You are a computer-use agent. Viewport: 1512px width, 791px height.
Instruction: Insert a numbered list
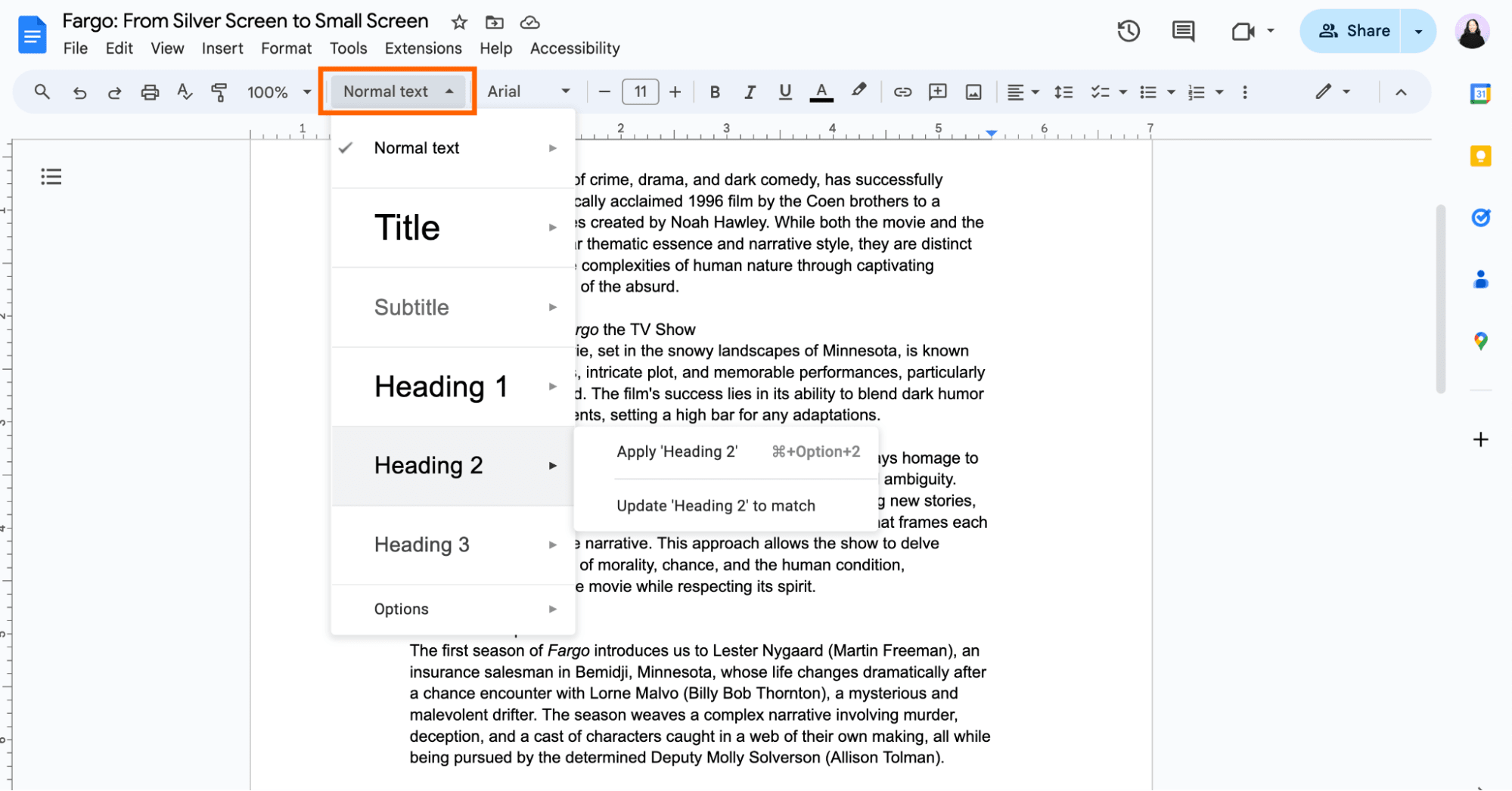1197,92
